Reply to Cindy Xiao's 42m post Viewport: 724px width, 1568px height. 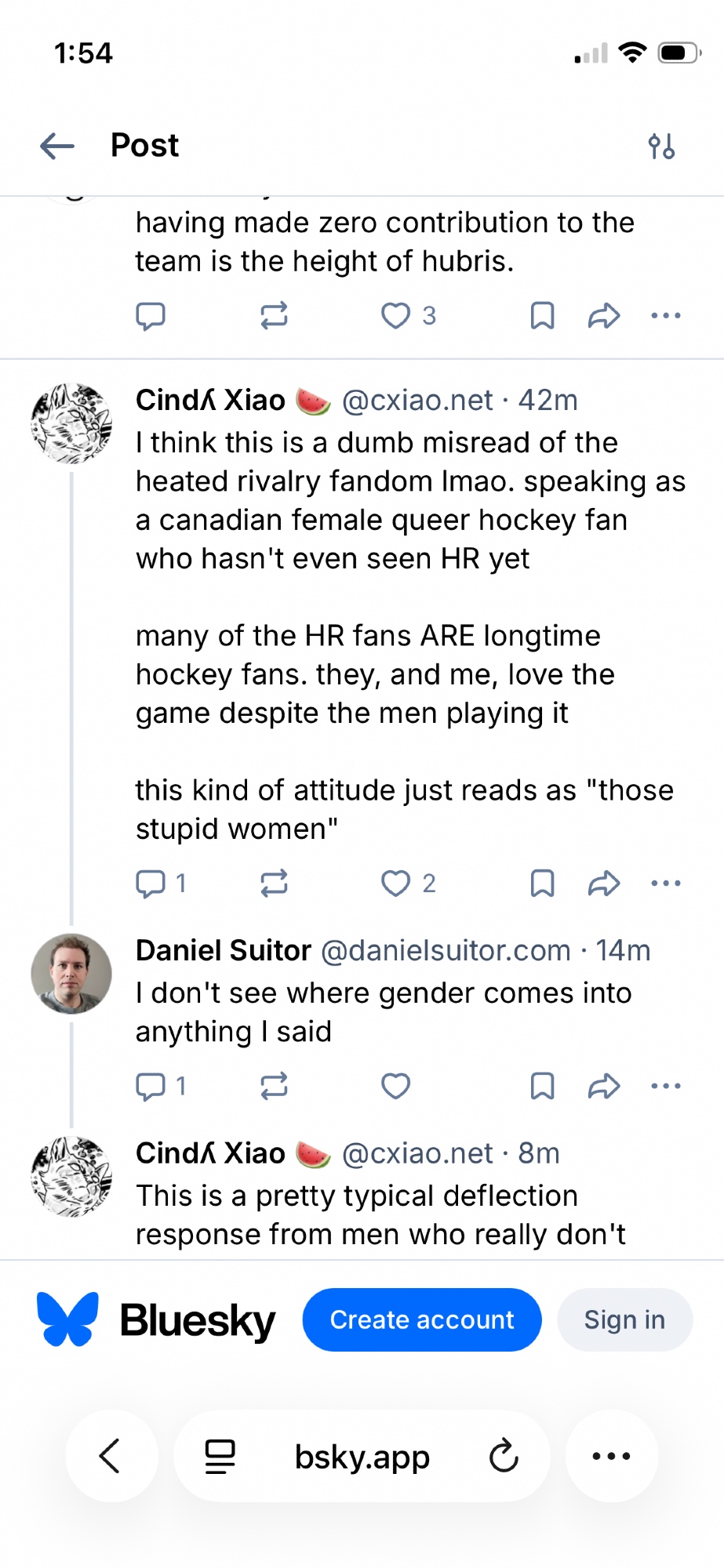point(151,884)
